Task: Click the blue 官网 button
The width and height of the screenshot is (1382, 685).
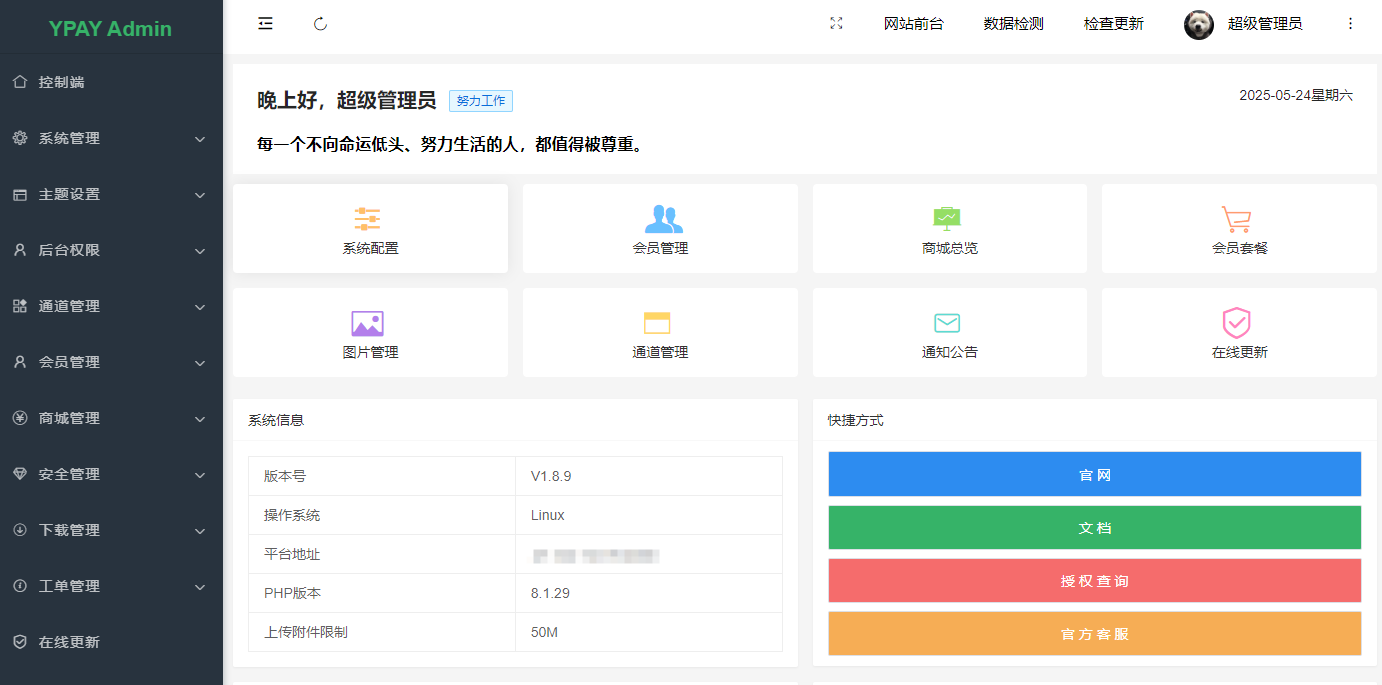Action: pyautogui.click(x=1094, y=473)
